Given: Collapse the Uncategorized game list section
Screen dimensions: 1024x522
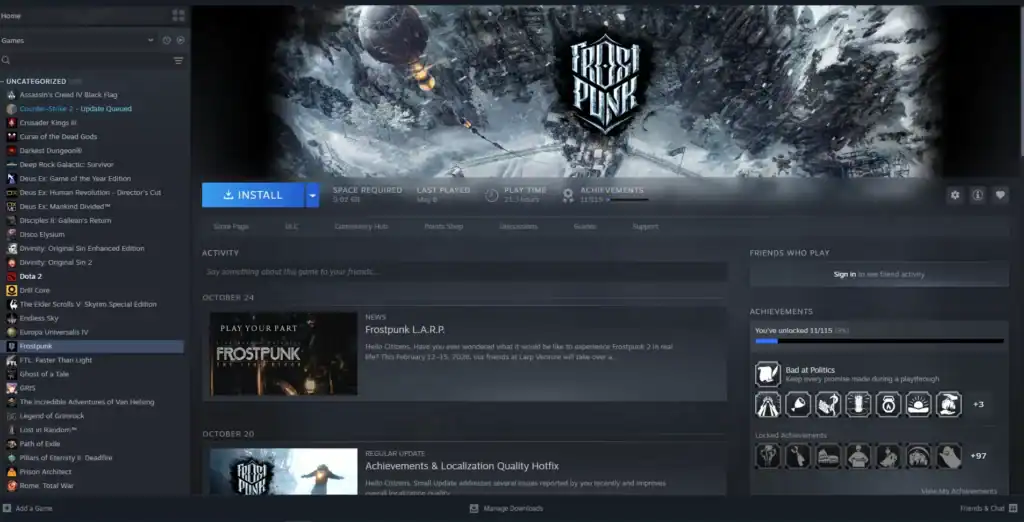Looking at the screenshot, I should (x=4, y=81).
